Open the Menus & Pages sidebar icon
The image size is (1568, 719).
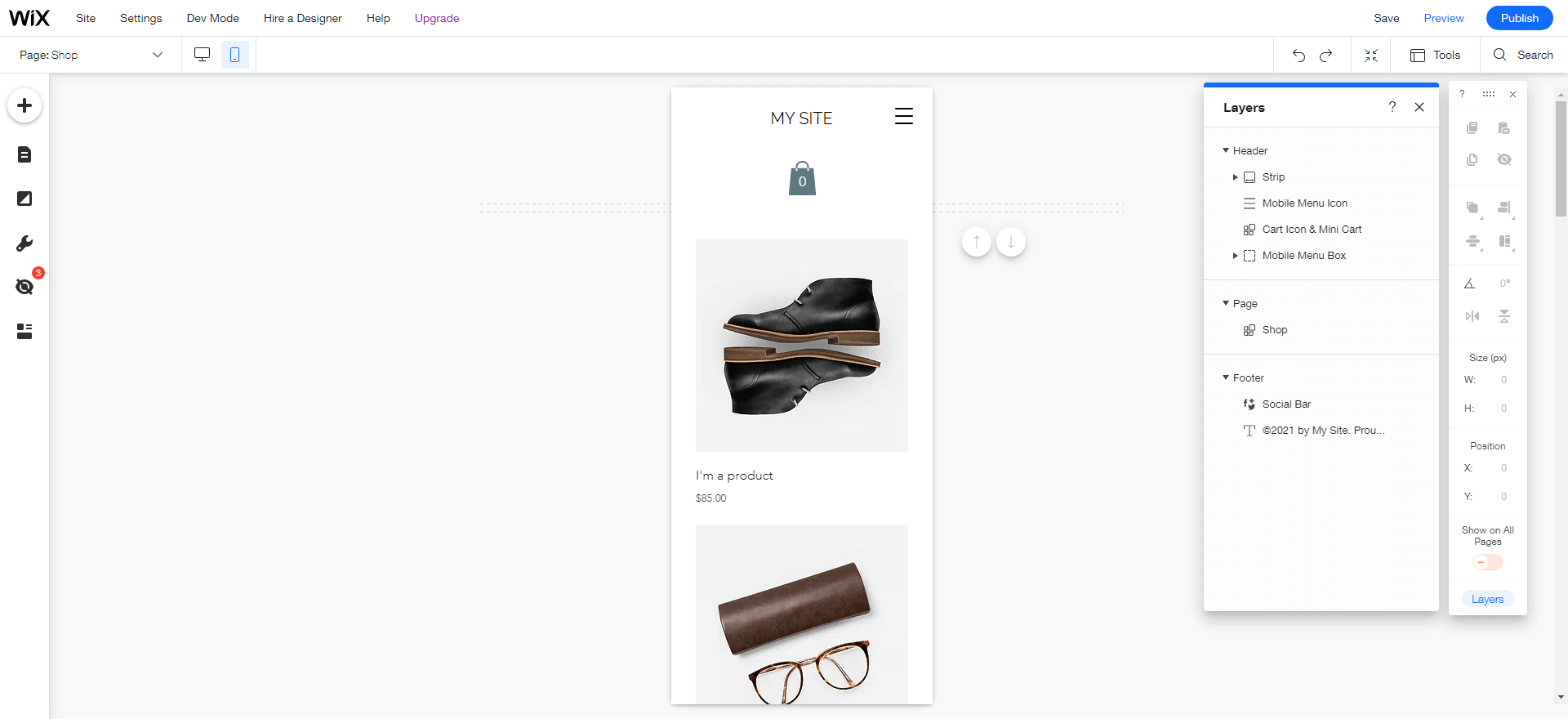point(24,154)
